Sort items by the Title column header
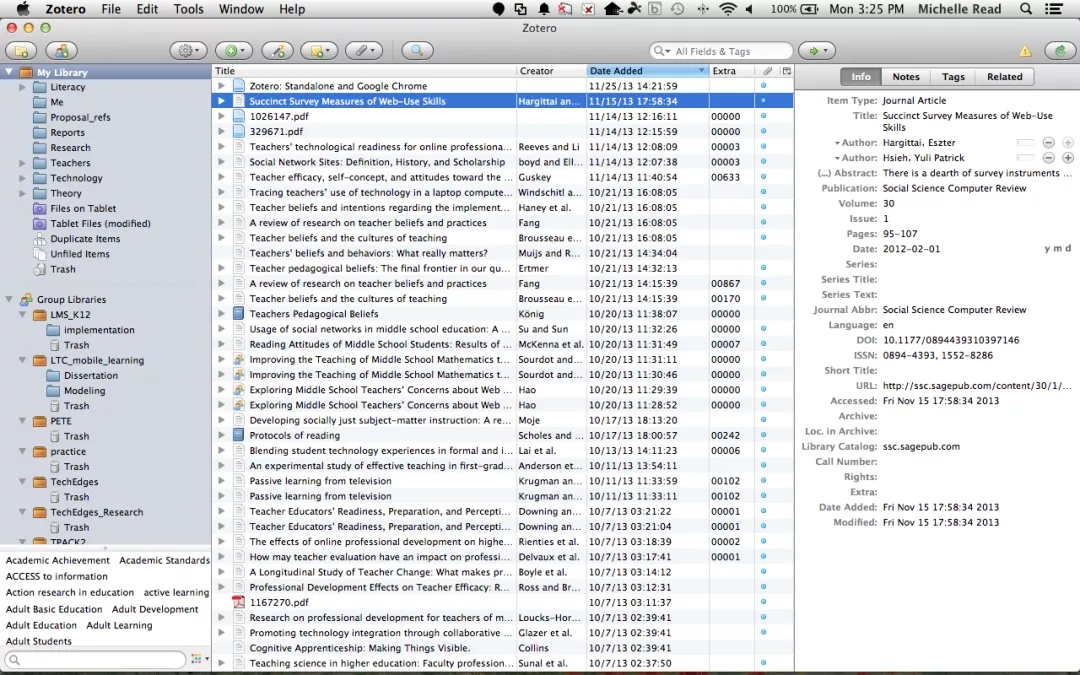1080x675 pixels. coord(364,71)
